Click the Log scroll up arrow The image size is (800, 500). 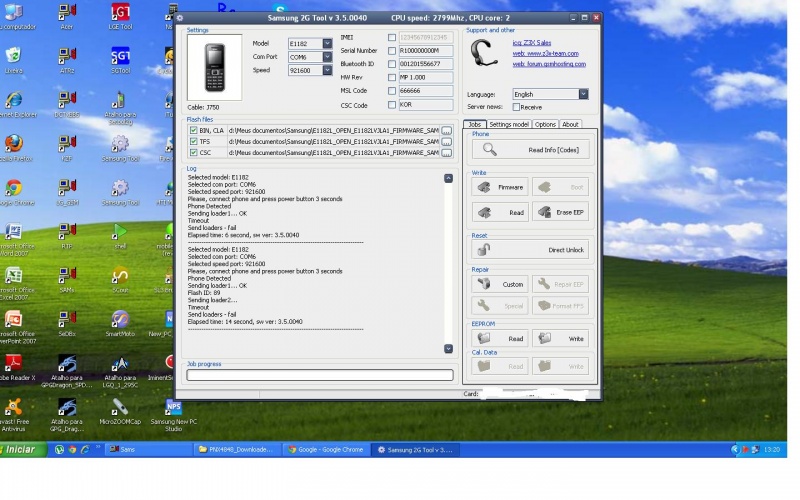point(448,178)
